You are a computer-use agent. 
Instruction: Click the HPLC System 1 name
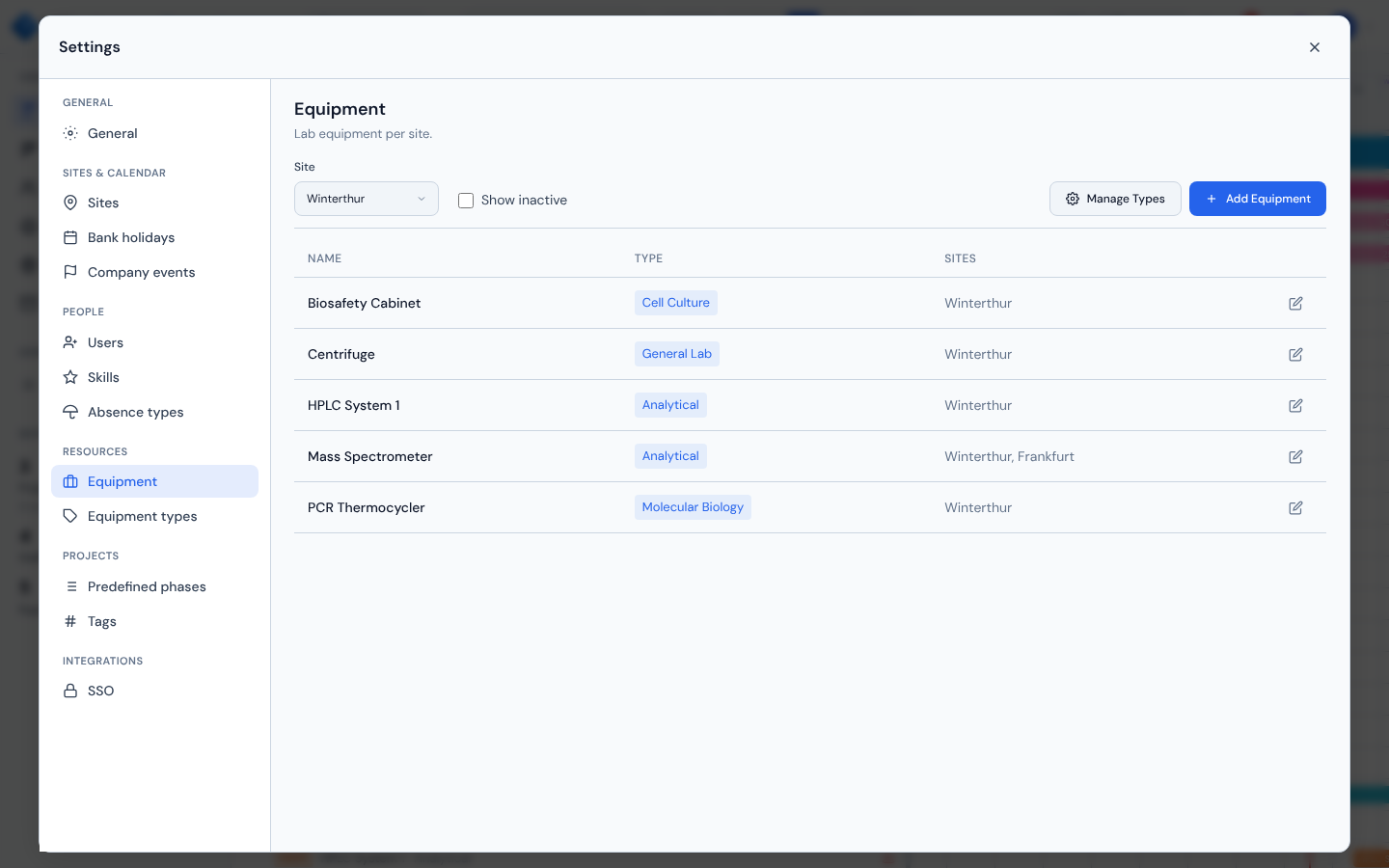(x=354, y=405)
